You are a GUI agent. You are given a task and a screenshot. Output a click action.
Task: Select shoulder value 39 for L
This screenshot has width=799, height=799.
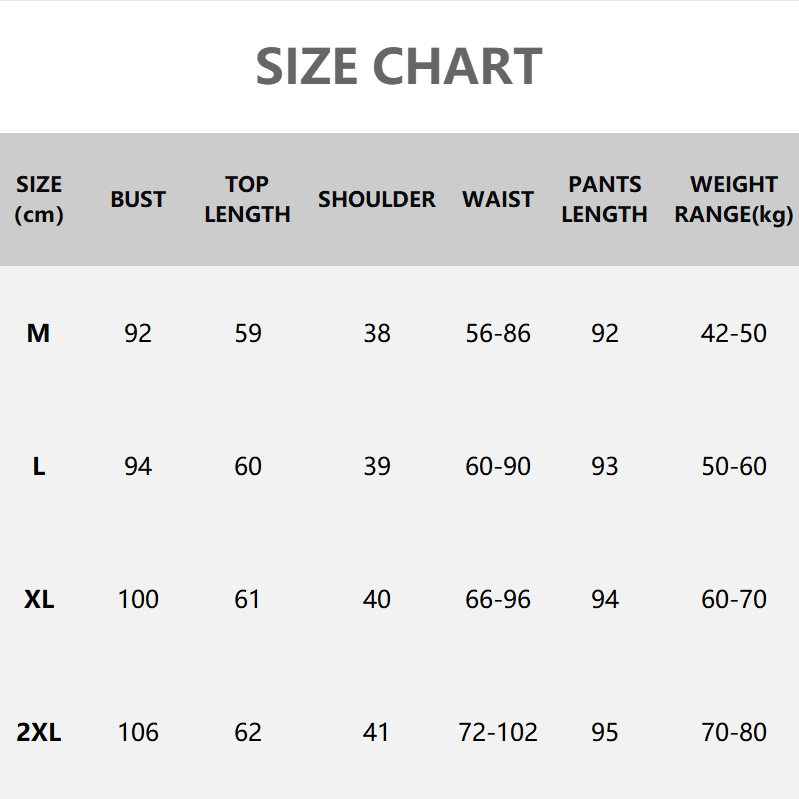tap(377, 466)
